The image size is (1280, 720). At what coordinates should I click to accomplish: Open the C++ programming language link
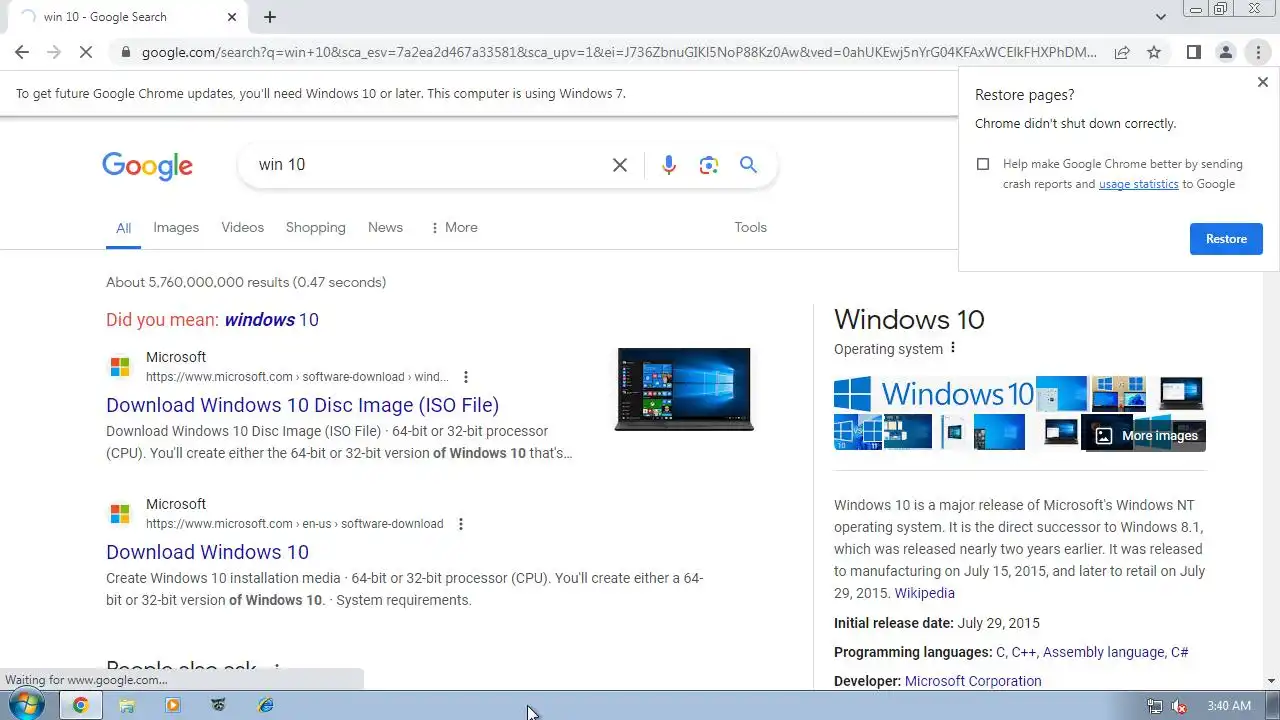(1024, 652)
